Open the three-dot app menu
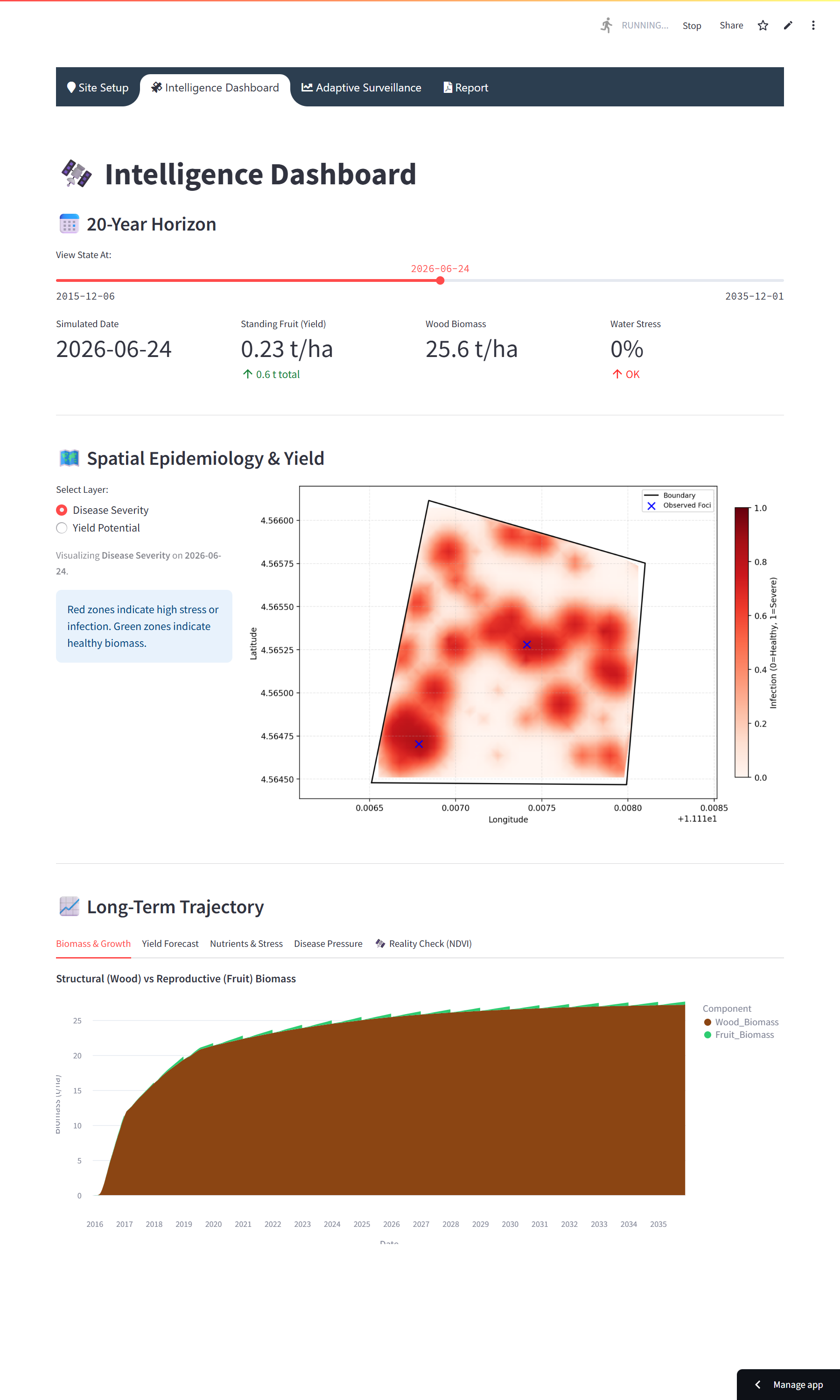Screen dimensions: 840x1400 click(x=813, y=26)
